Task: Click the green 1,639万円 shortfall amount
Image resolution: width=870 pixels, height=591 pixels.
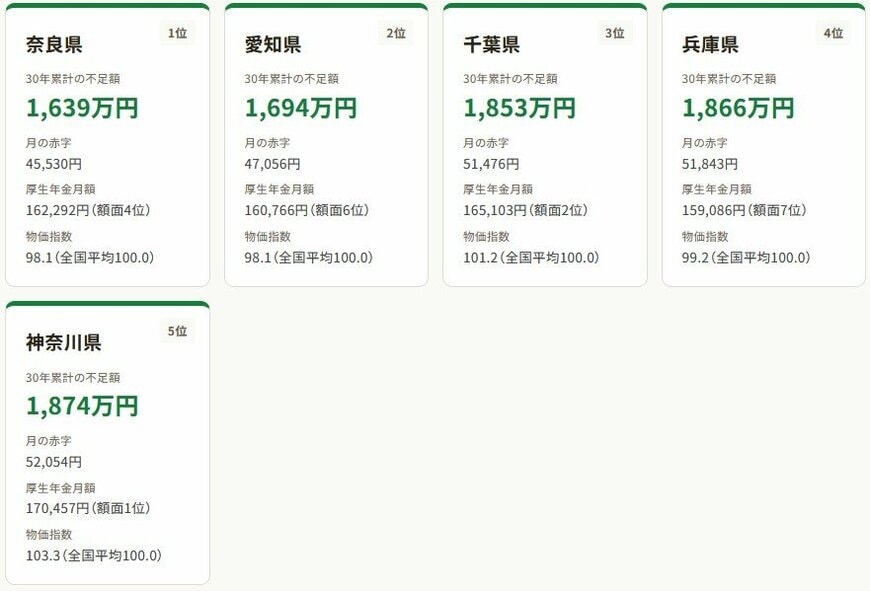Action: 82,108
